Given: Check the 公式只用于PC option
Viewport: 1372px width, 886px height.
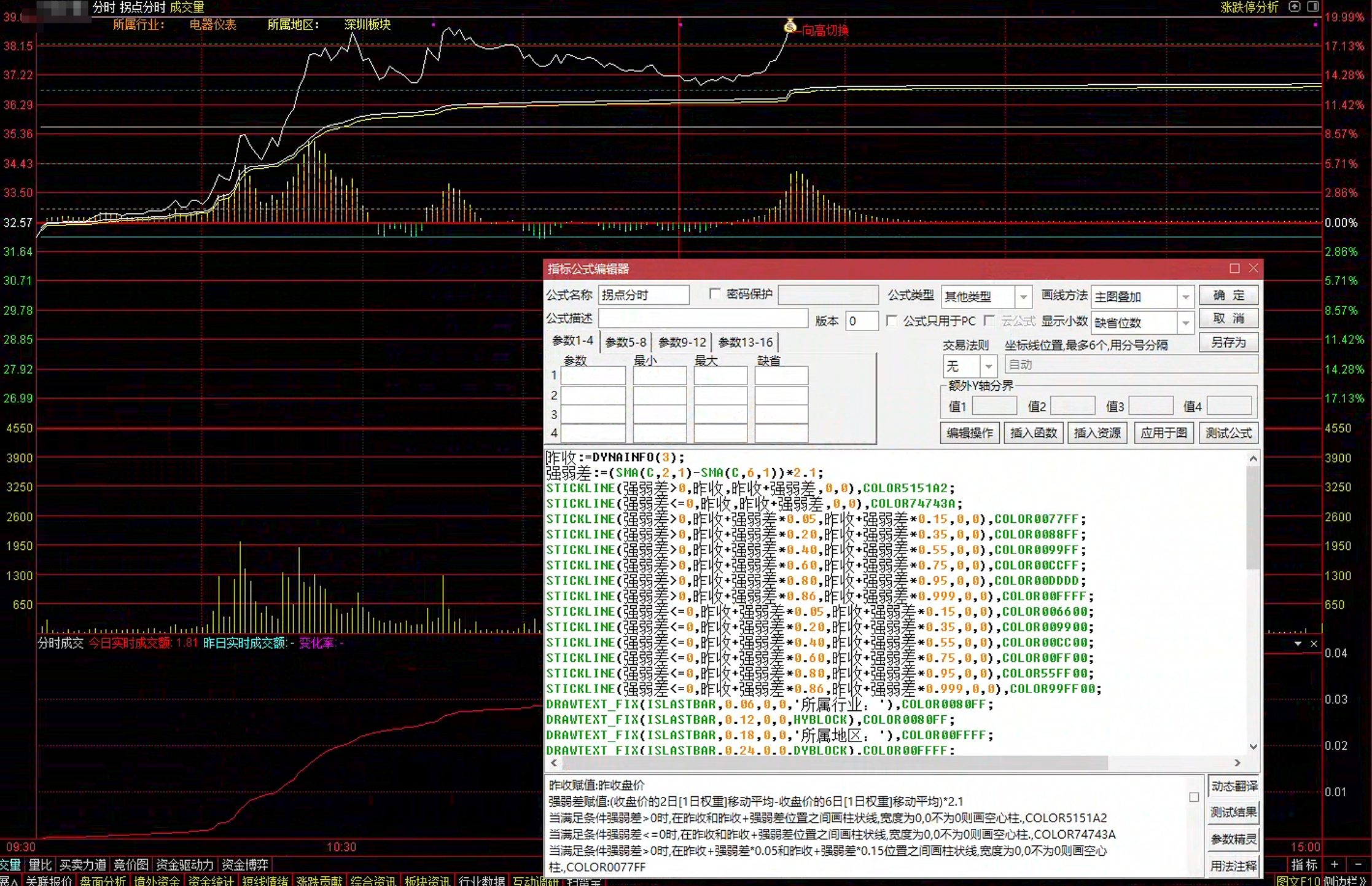Looking at the screenshot, I should [x=892, y=321].
